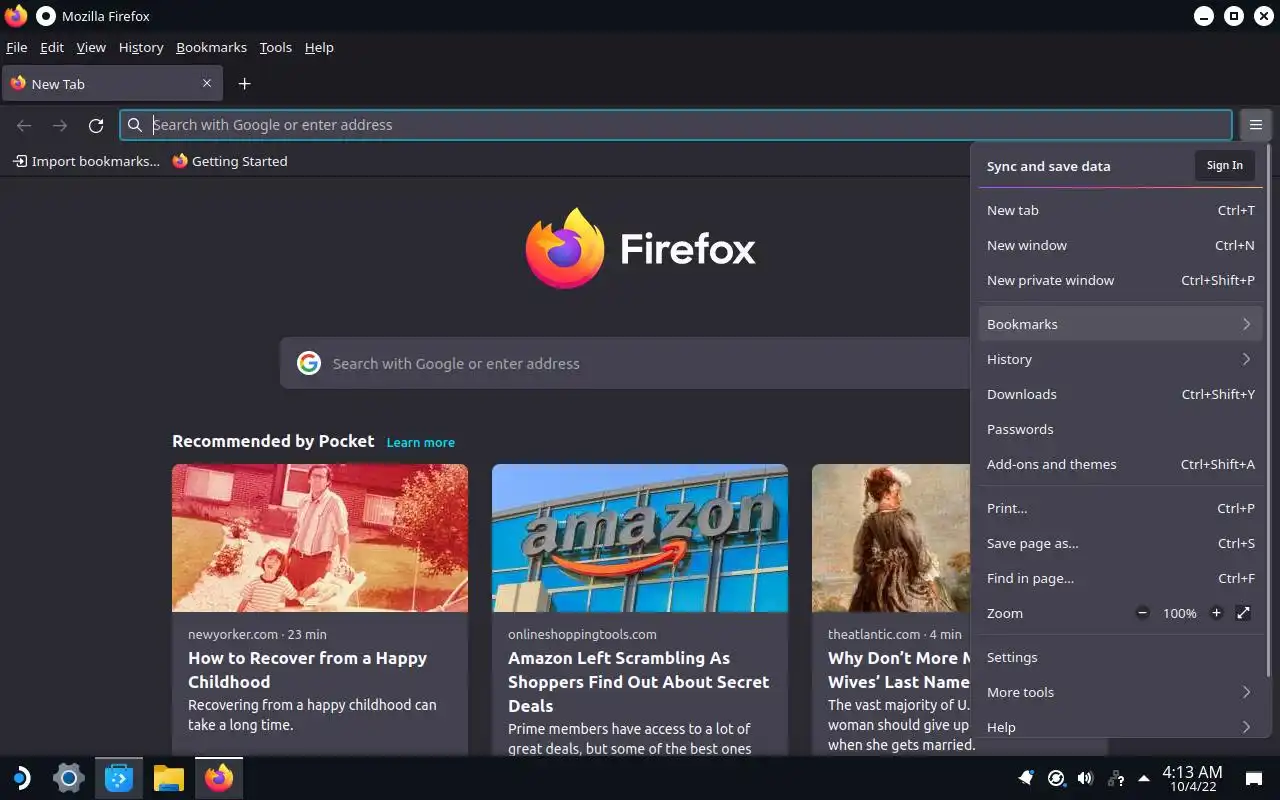This screenshot has height=800, width=1280.
Task: Zoom out with the minus button
Action: point(1142,613)
